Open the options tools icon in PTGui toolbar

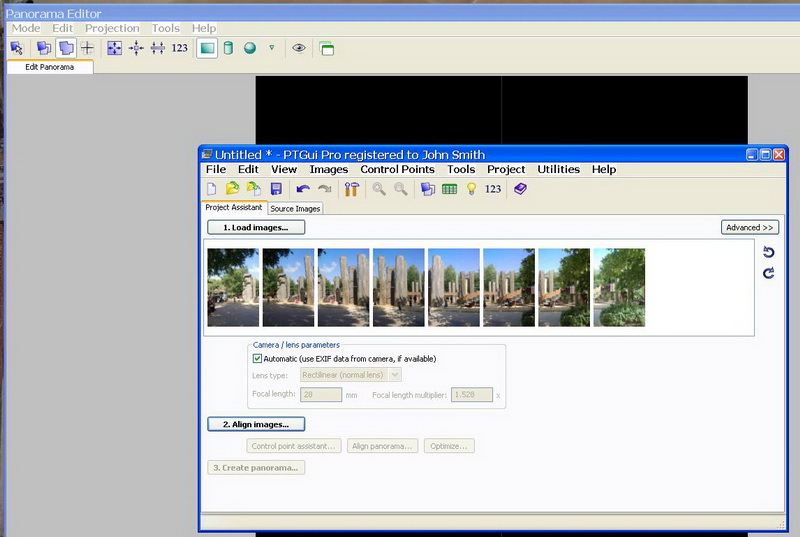click(352, 189)
